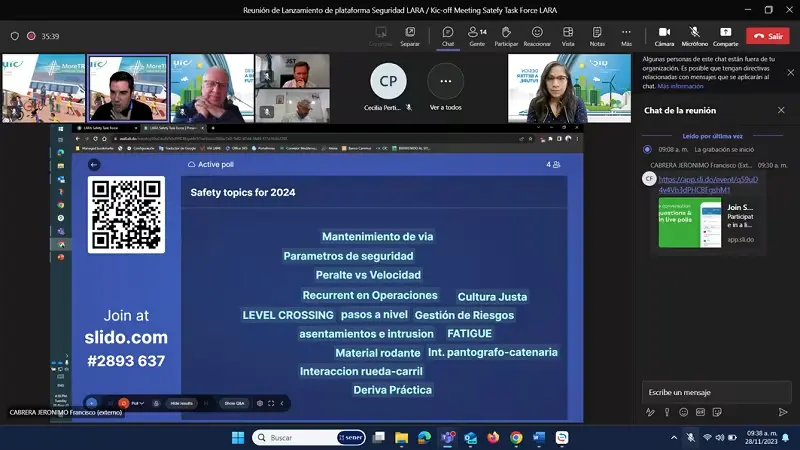Viewport: 800px width, 450px height.
Task: Click the delivery options exclamation icon
Action: [x=667, y=412]
